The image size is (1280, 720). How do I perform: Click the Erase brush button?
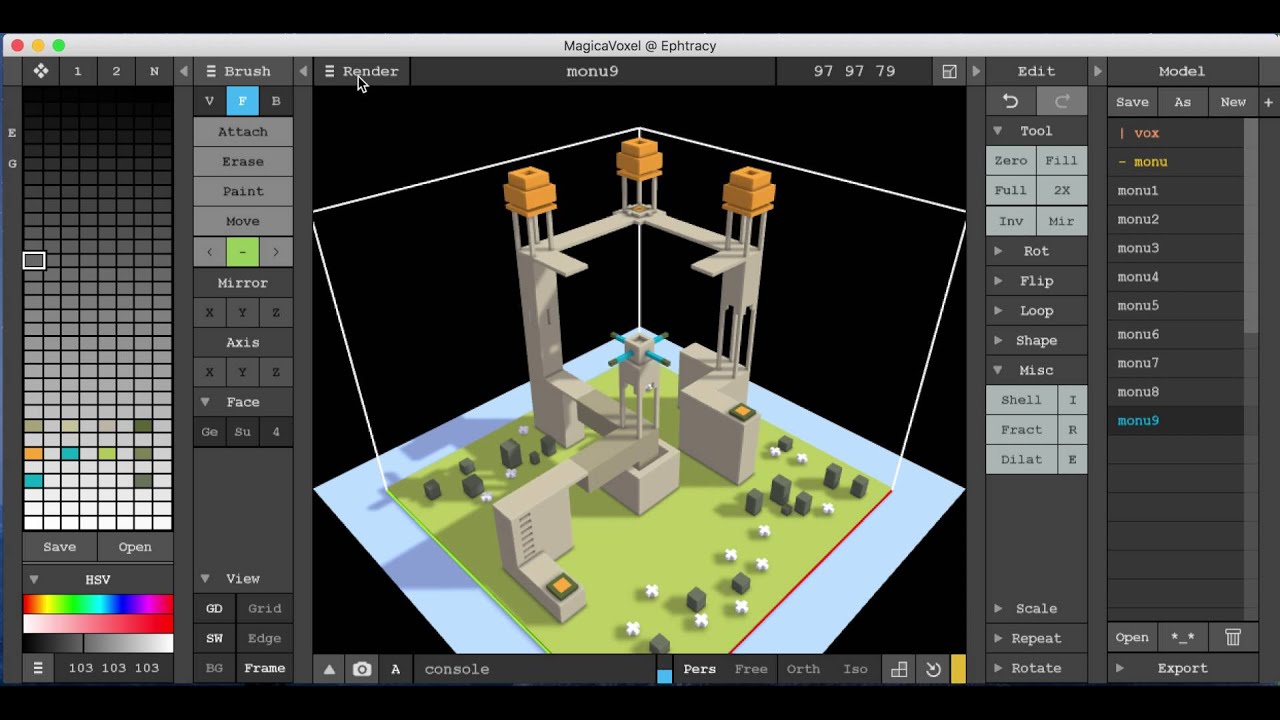tap(243, 161)
